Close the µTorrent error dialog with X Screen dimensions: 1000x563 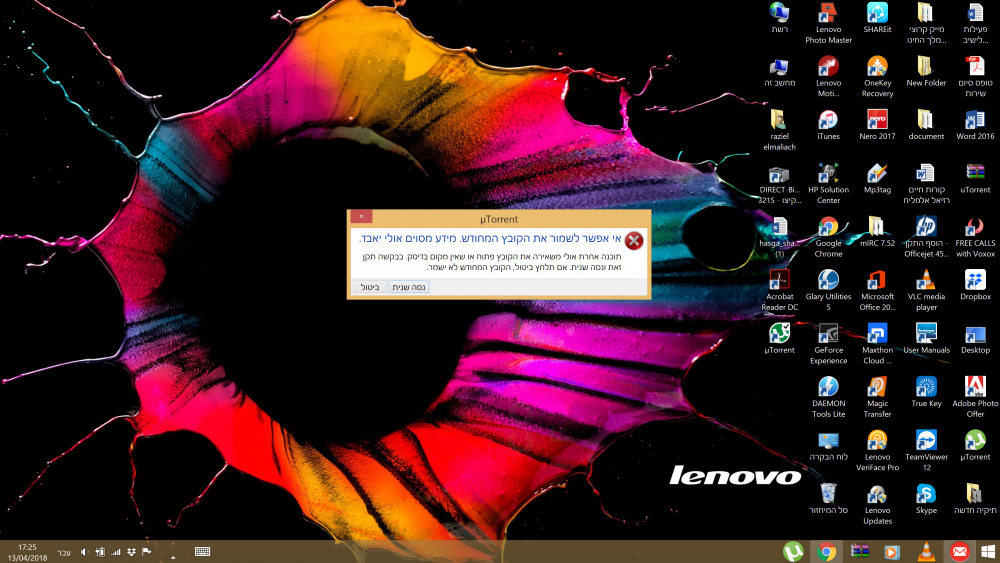pyautogui.click(x=361, y=217)
